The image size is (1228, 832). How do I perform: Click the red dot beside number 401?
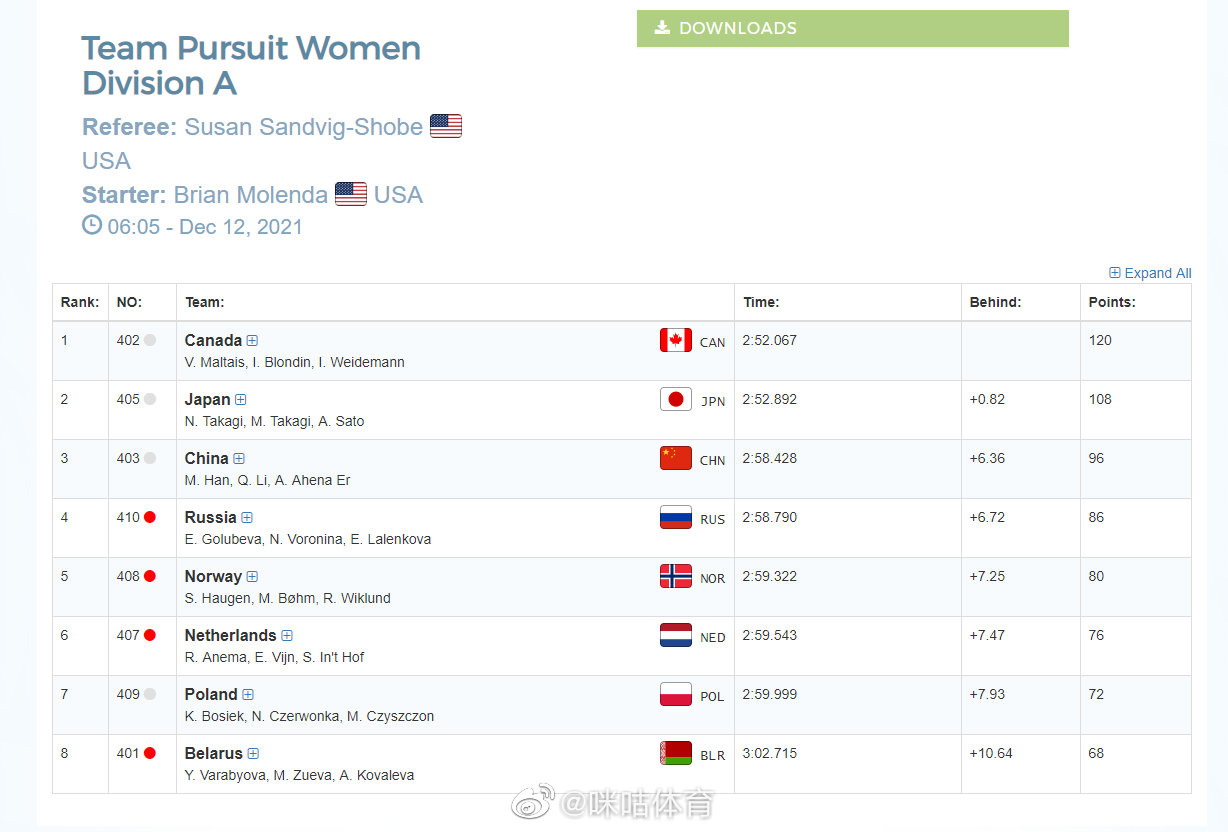coord(150,753)
